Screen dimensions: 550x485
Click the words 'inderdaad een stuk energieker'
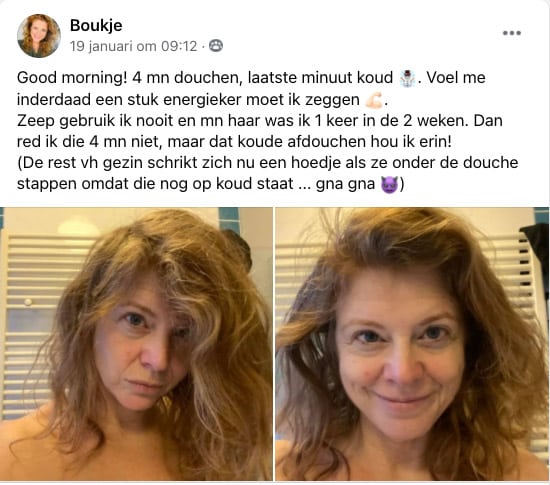pyautogui.click(x=128, y=100)
